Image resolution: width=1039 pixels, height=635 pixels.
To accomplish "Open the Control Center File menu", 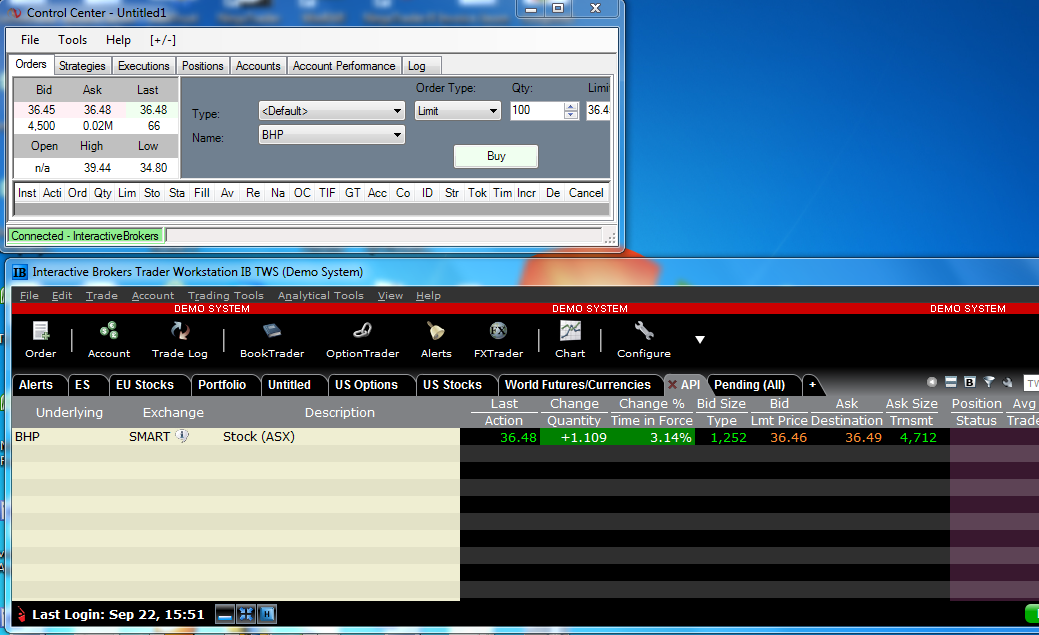I will click(30, 40).
